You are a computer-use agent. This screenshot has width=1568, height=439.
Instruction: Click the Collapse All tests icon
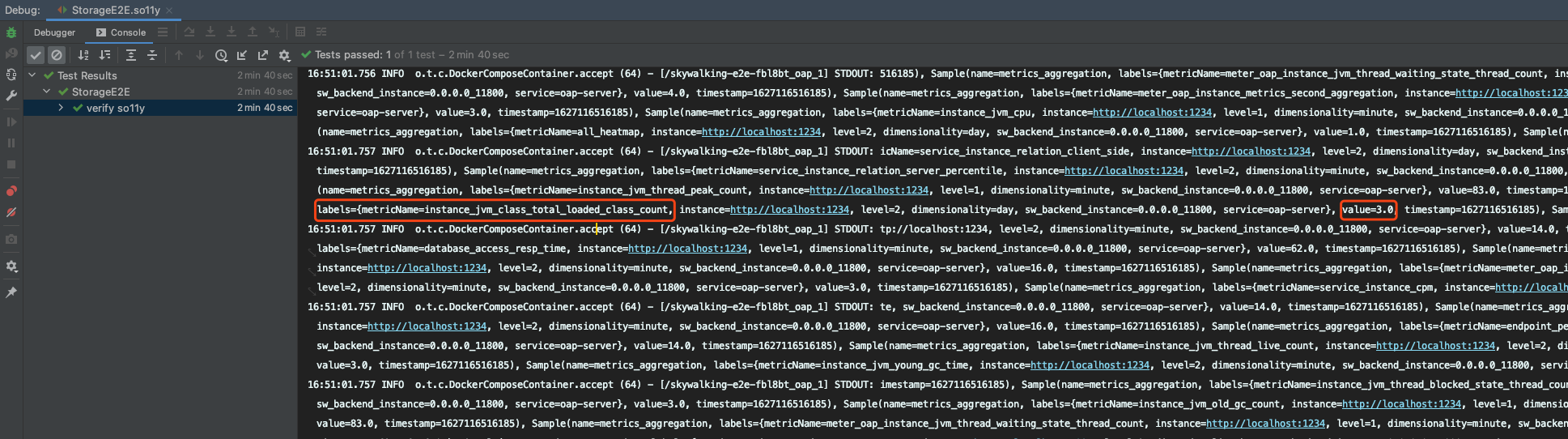152,55
